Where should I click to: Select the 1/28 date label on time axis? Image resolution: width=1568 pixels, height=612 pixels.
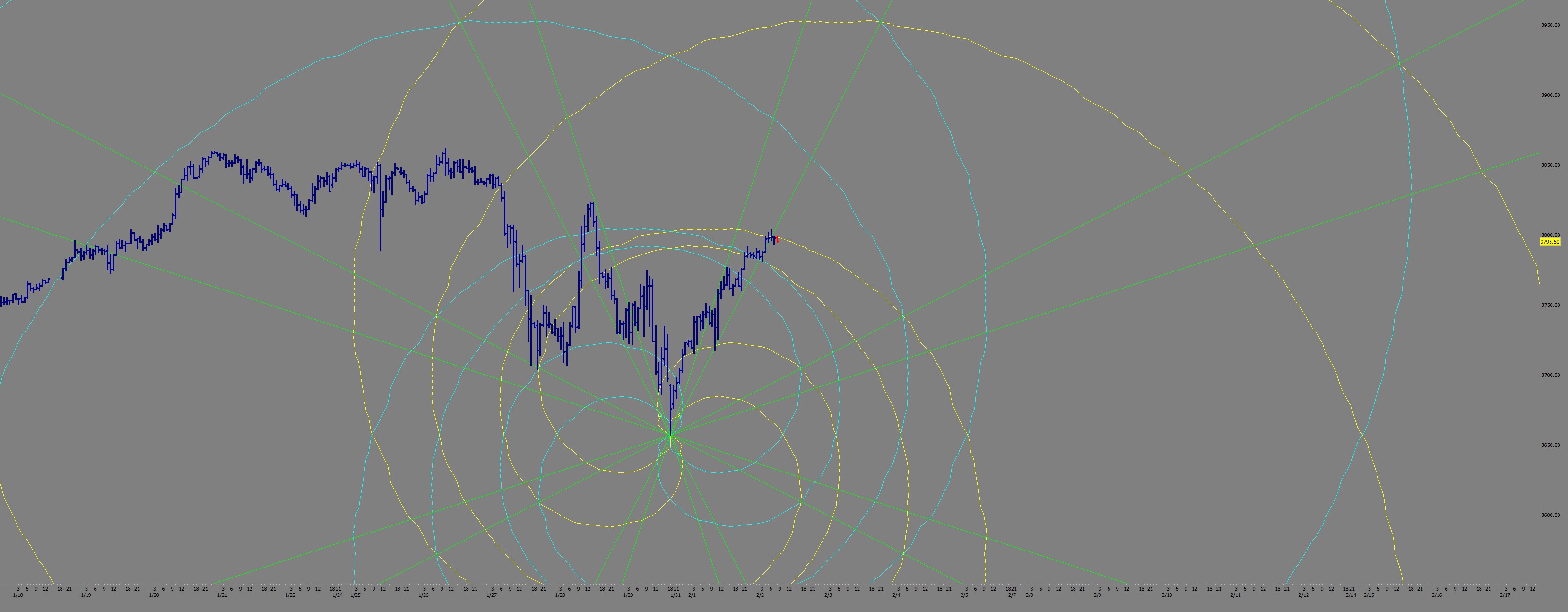click(x=560, y=595)
